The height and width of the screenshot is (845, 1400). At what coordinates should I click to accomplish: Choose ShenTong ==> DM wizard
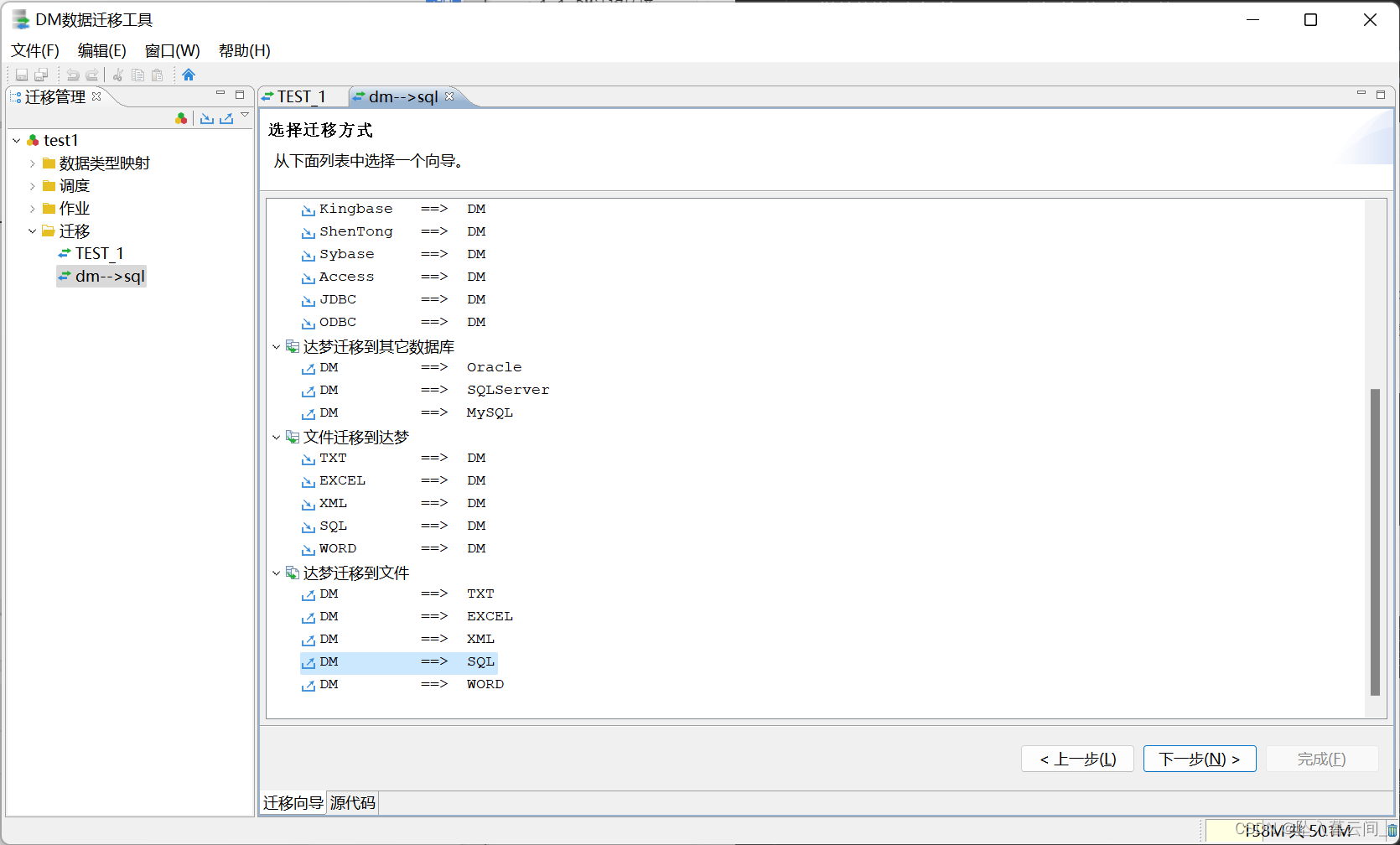click(393, 231)
